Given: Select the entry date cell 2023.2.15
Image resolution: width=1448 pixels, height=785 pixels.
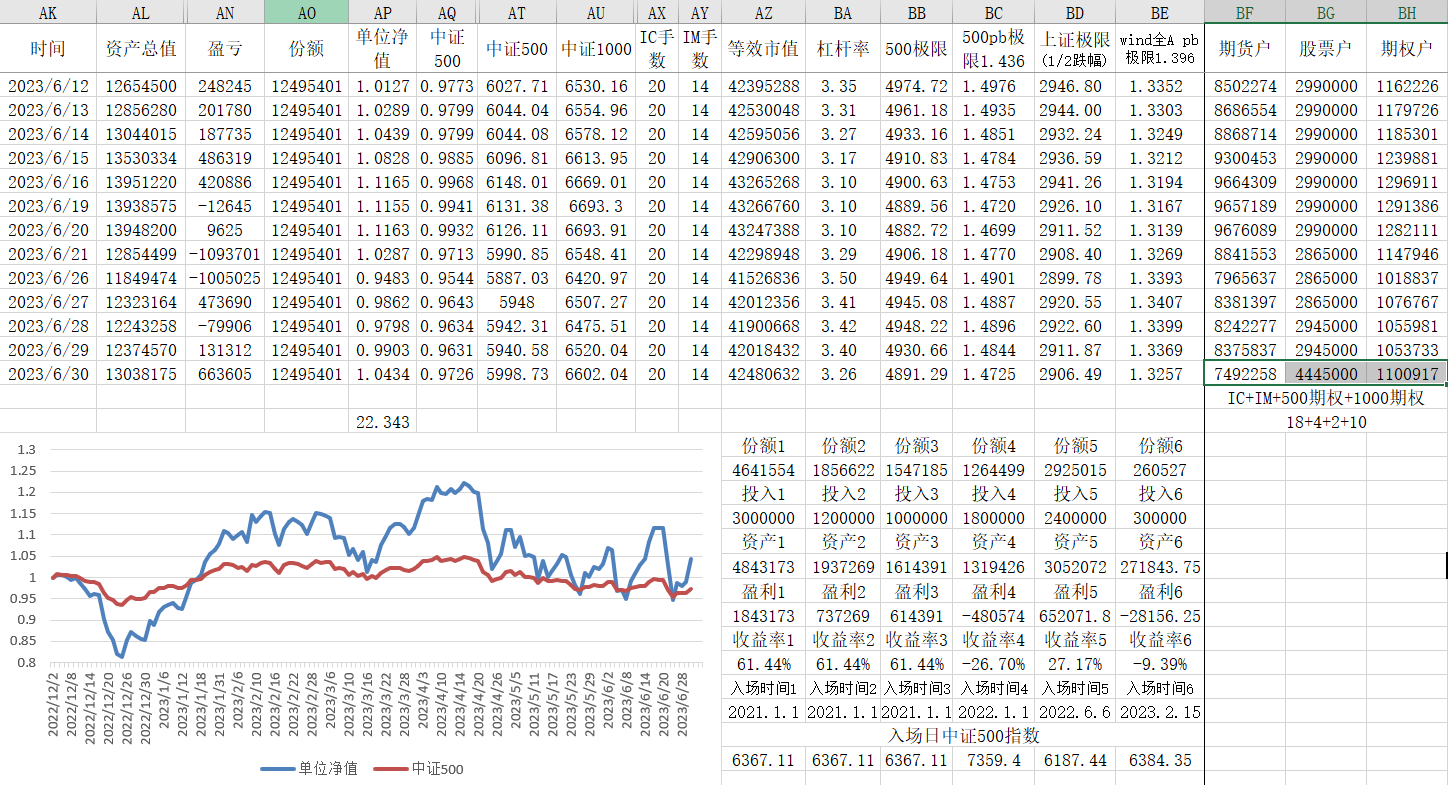Looking at the screenshot, I should [x=1156, y=712].
